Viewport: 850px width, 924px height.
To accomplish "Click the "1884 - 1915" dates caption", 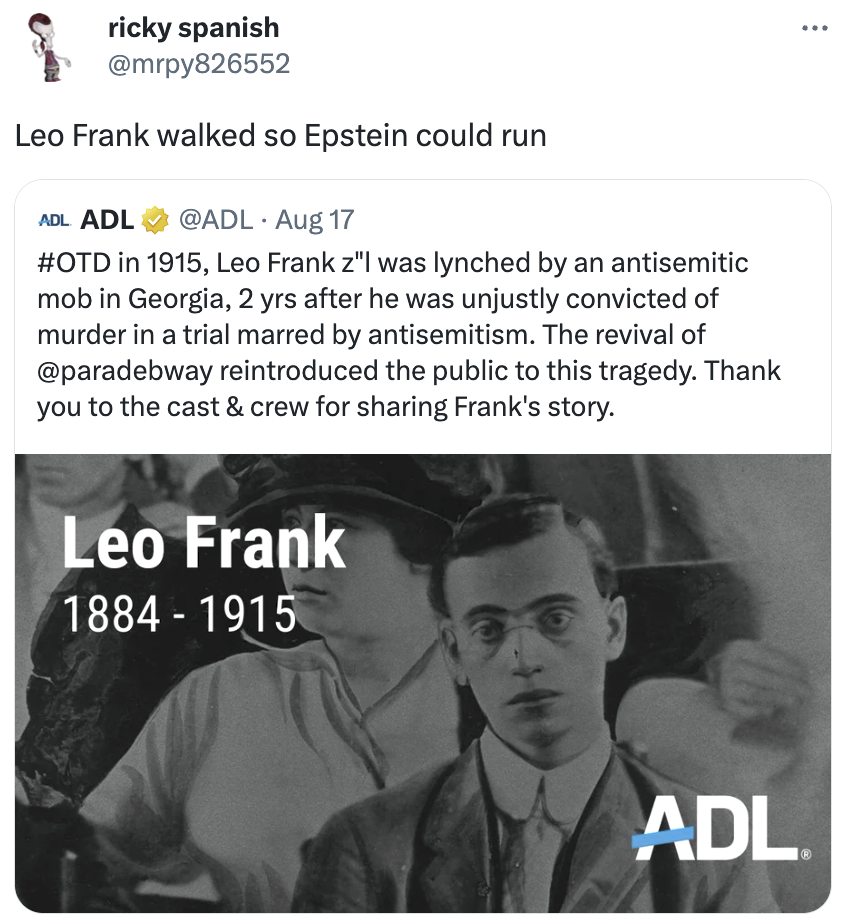I will tap(180, 613).
